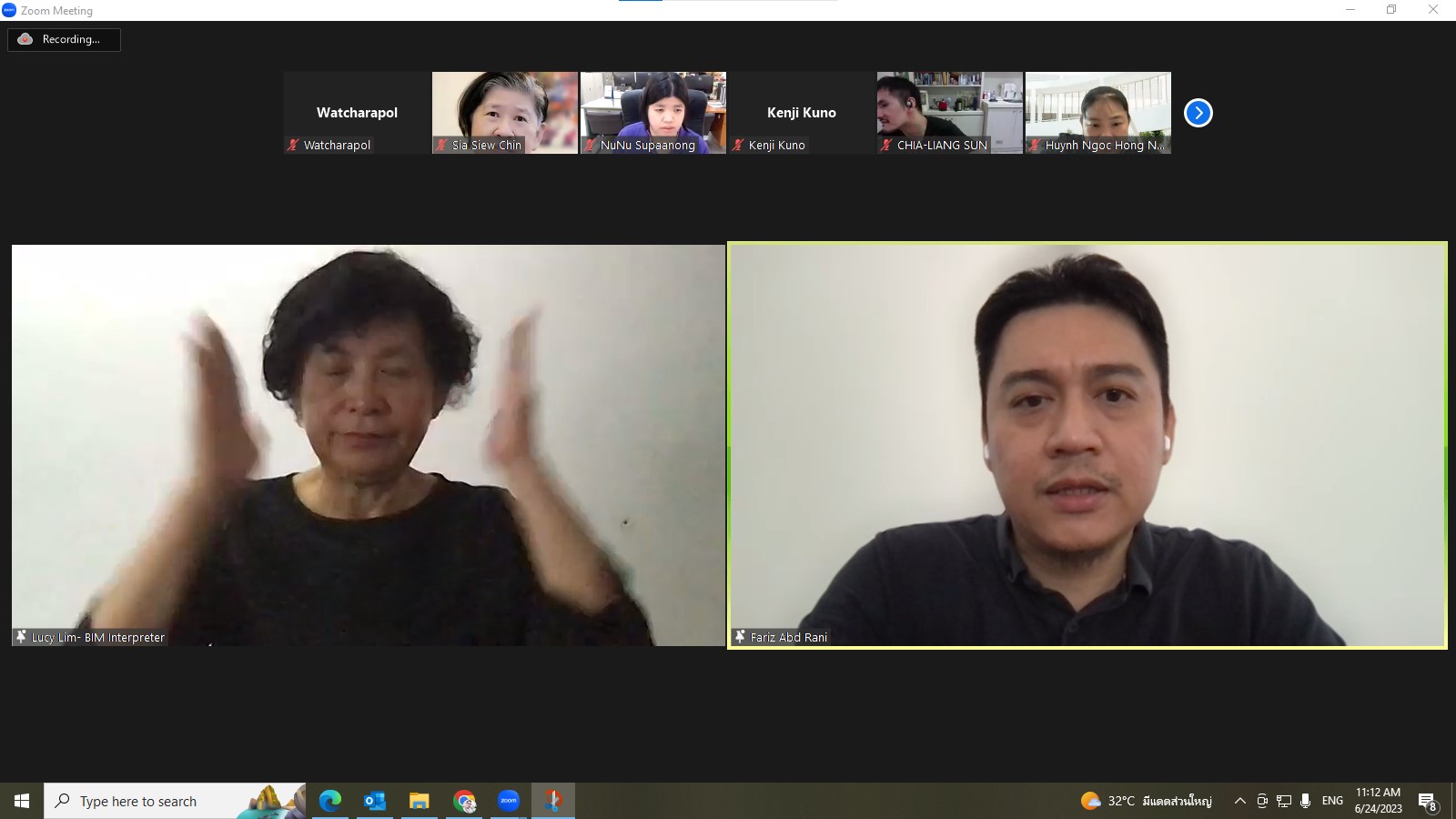Image resolution: width=1456 pixels, height=819 pixels.
Task: Open ENG language input switcher
Action: pyautogui.click(x=1332, y=801)
